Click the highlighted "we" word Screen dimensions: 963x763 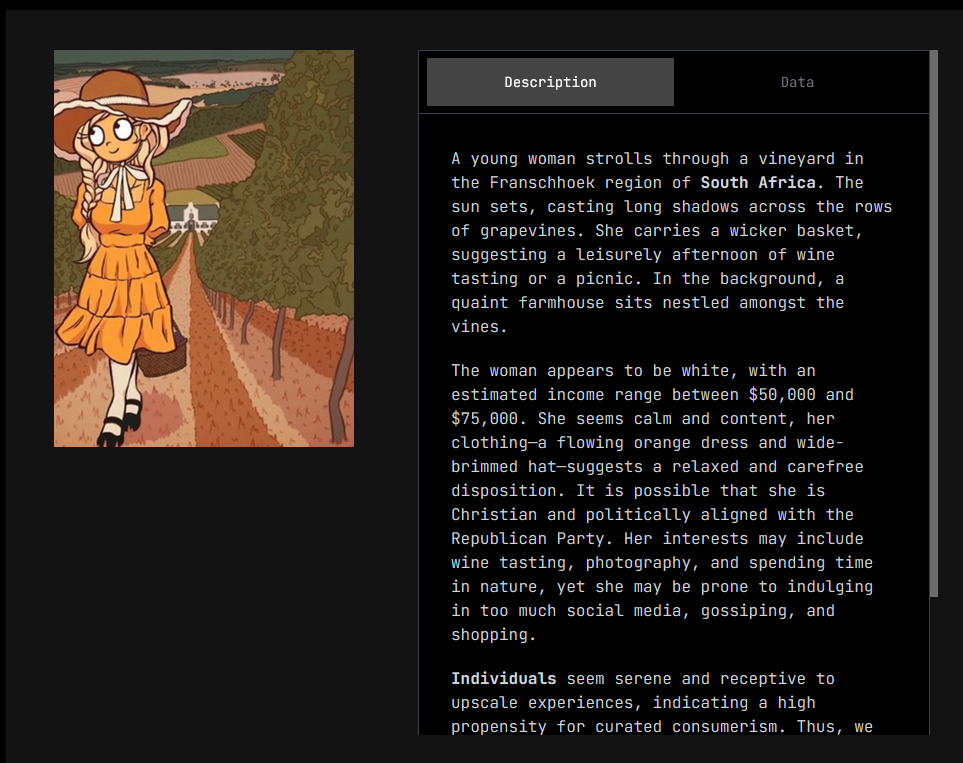point(863,727)
